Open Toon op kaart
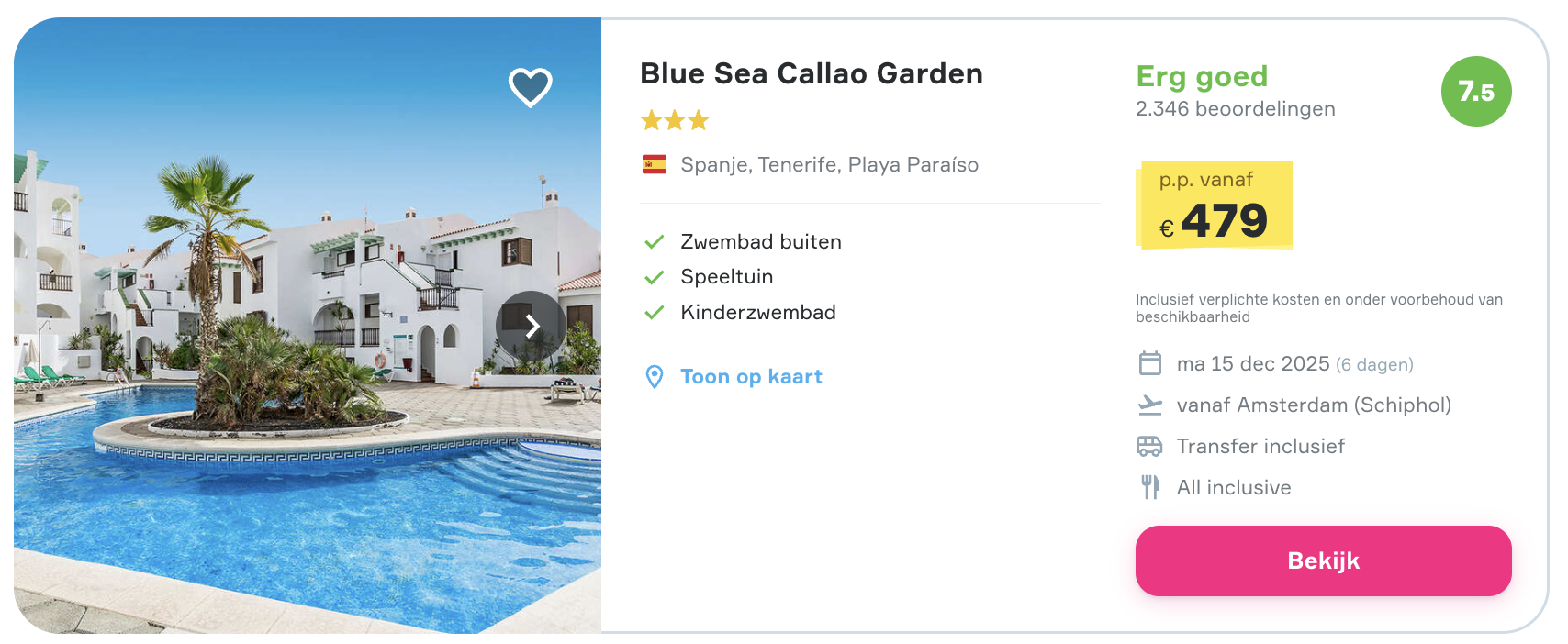1568x644 pixels. click(751, 376)
